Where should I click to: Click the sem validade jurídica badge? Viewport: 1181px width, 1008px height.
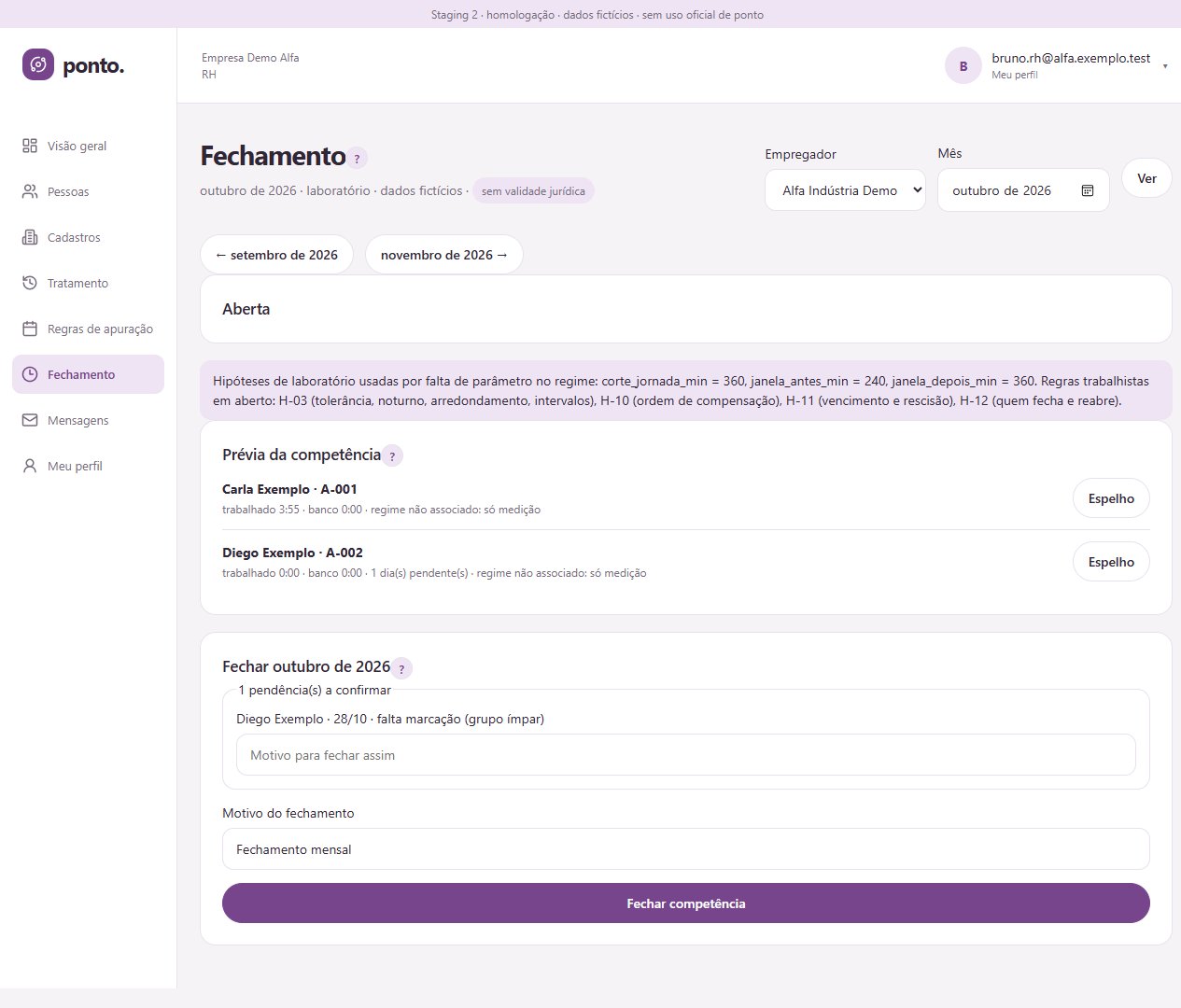[x=533, y=191]
